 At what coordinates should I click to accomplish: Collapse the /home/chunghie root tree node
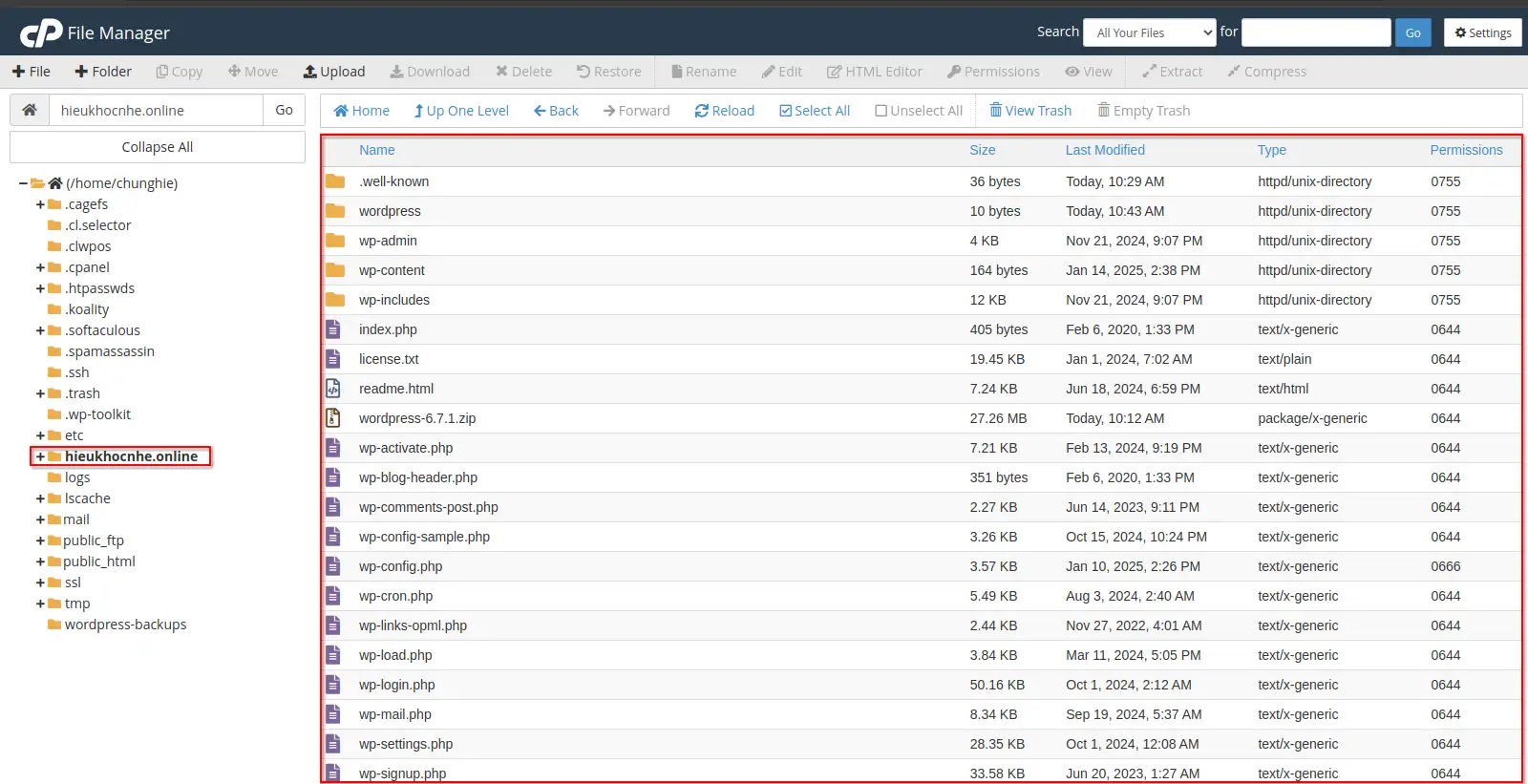23,183
